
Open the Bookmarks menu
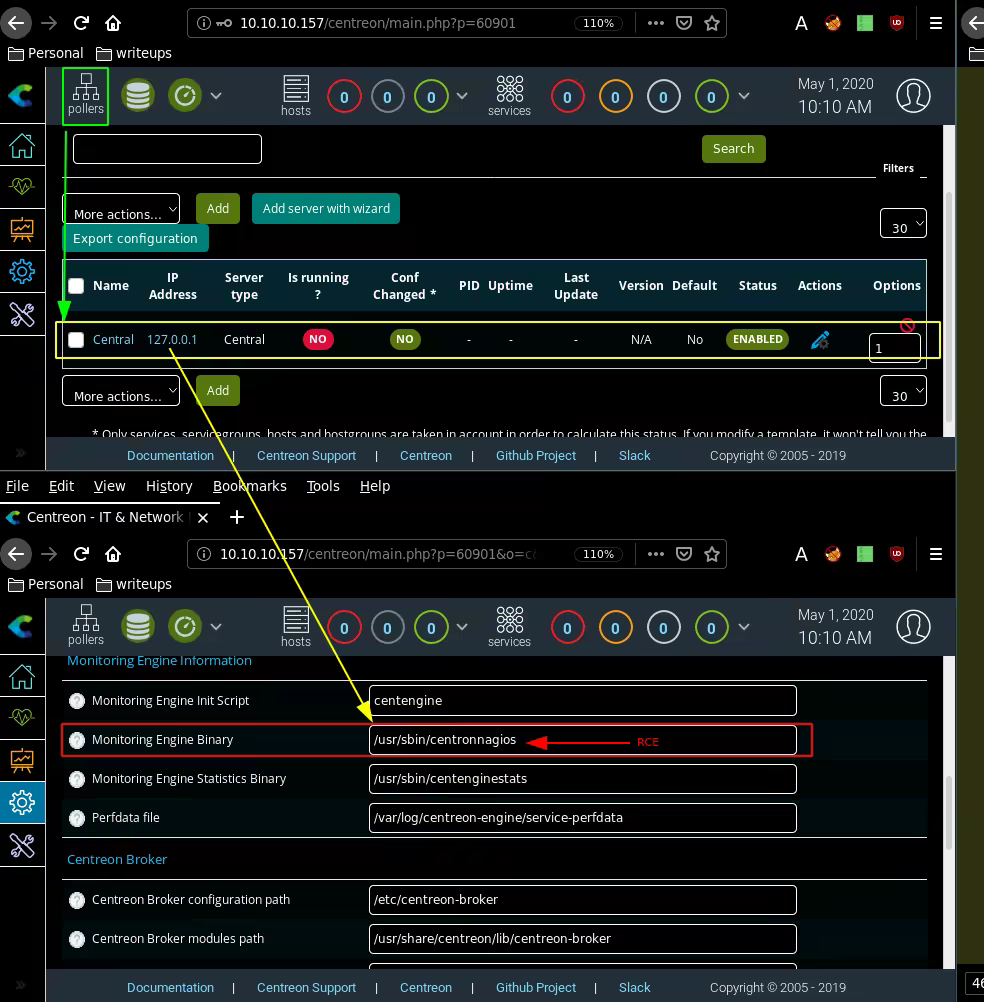pos(249,486)
